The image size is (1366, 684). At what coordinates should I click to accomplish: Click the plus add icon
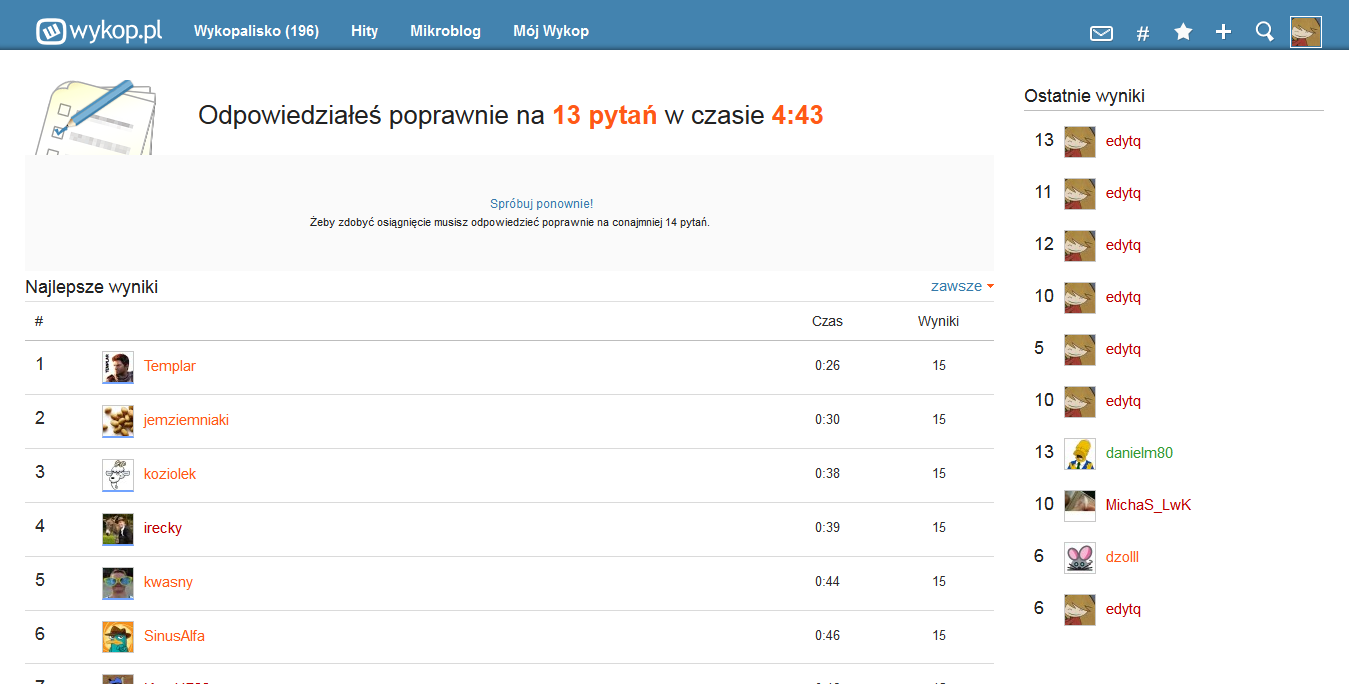click(1223, 32)
